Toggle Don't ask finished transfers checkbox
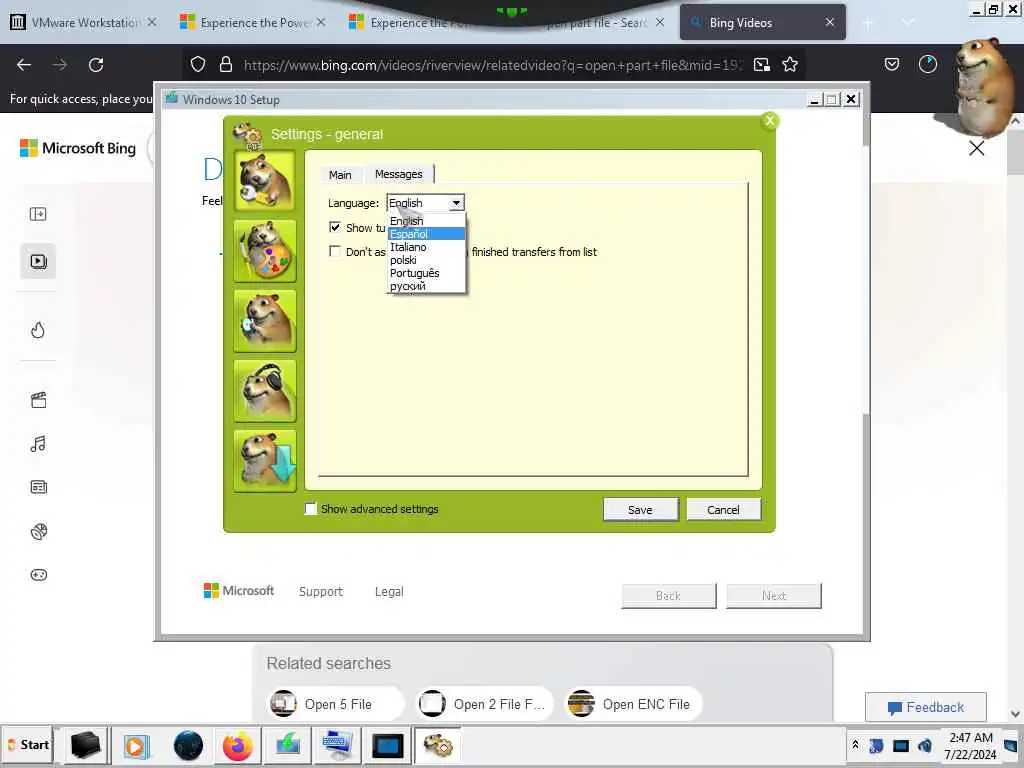Viewport: 1024px width, 768px height. click(x=335, y=251)
